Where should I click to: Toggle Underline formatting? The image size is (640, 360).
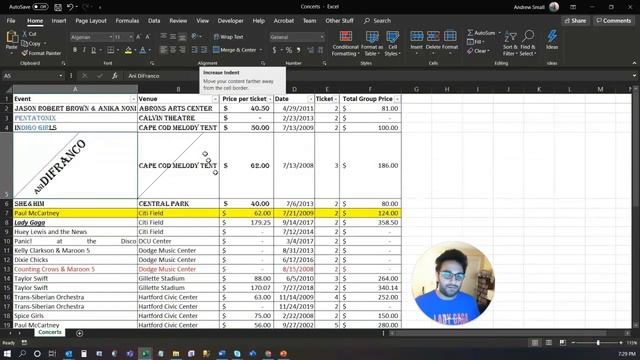[93, 50]
